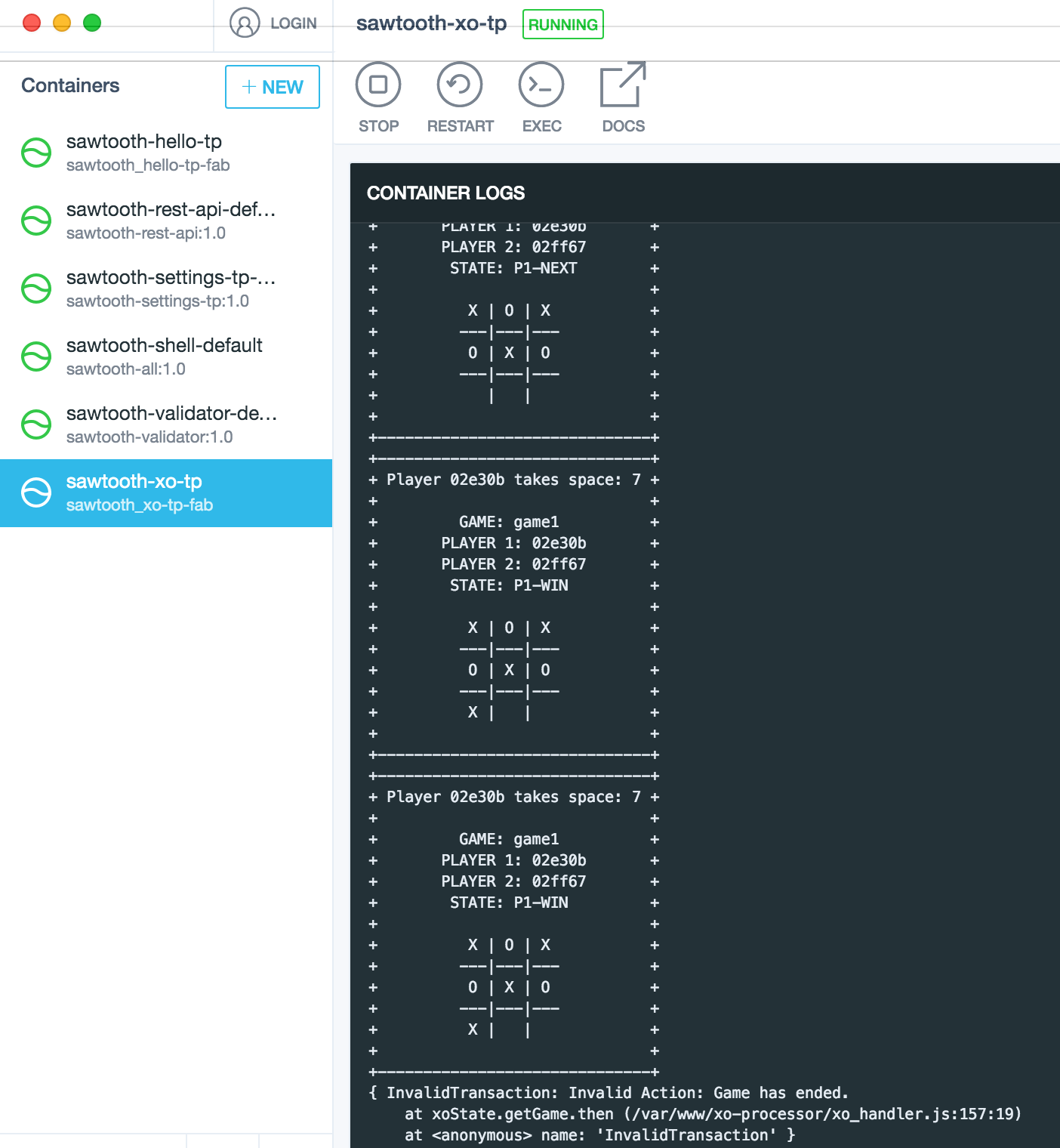The width and height of the screenshot is (1060, 1148).
Task: Click the sawtooth-rest-api status circle icon
Action: 35,220
